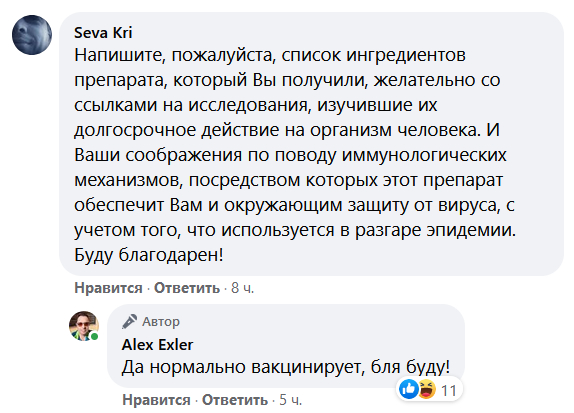574x413 pixels.
Task: Click the blue thumbs-up reaction icon
Action: [409, 389]
